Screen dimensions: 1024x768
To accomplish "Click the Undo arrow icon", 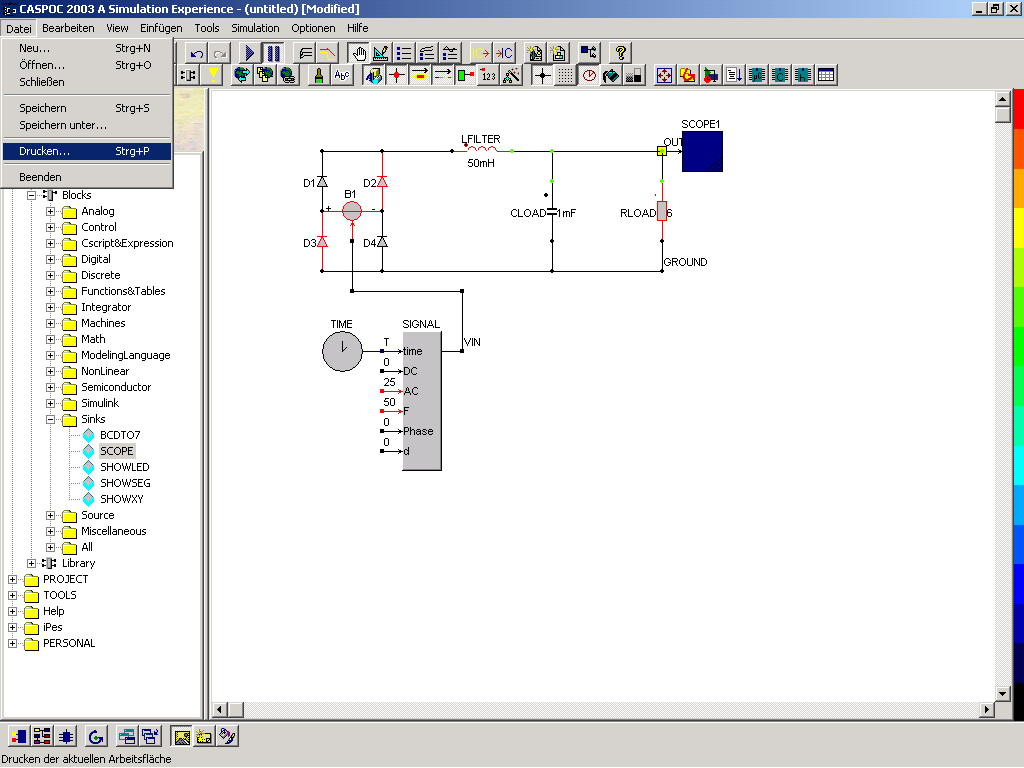I will point(197,54).
